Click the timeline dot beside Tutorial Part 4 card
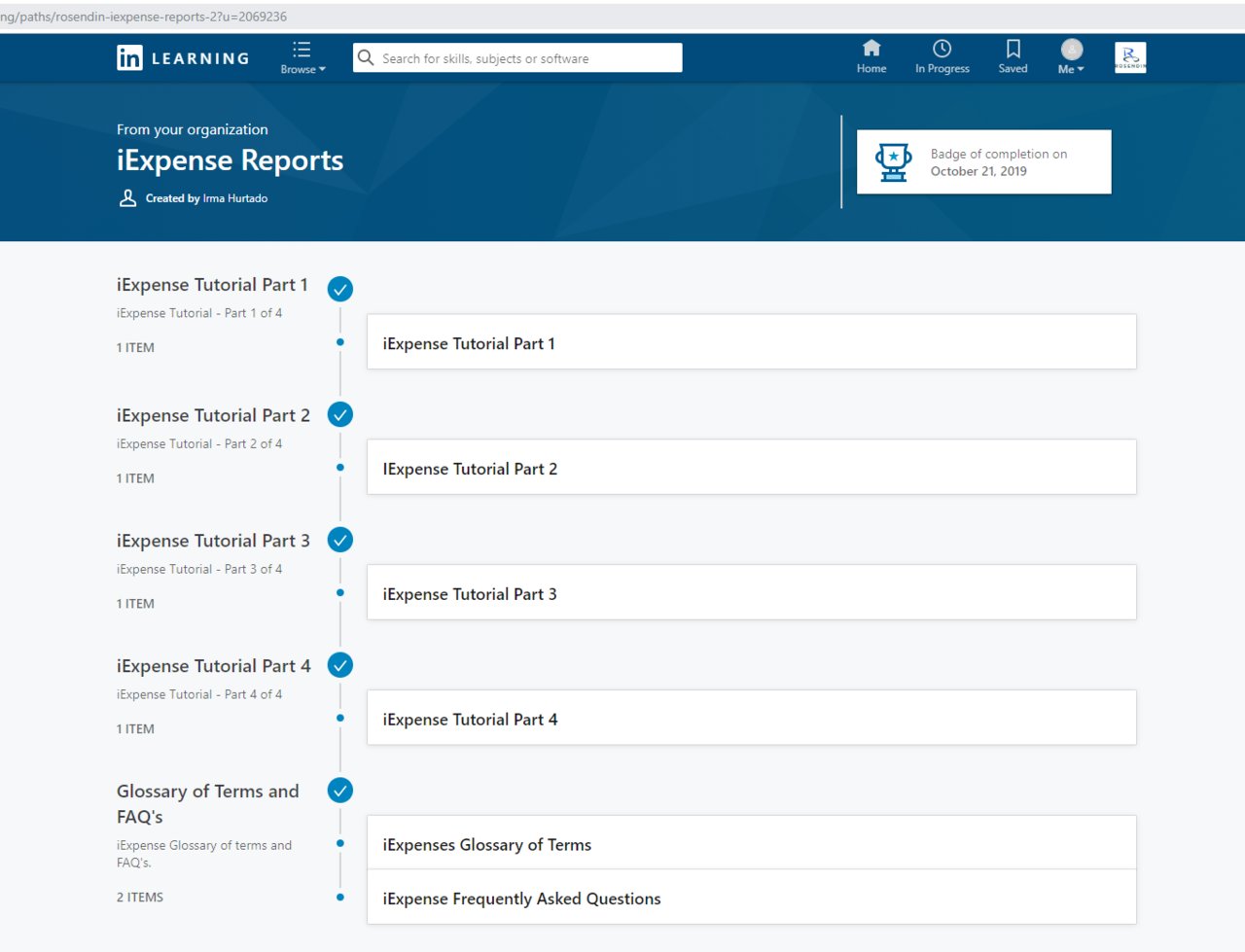The height and width of the screenshot is (952, 1245). [340, 719]
